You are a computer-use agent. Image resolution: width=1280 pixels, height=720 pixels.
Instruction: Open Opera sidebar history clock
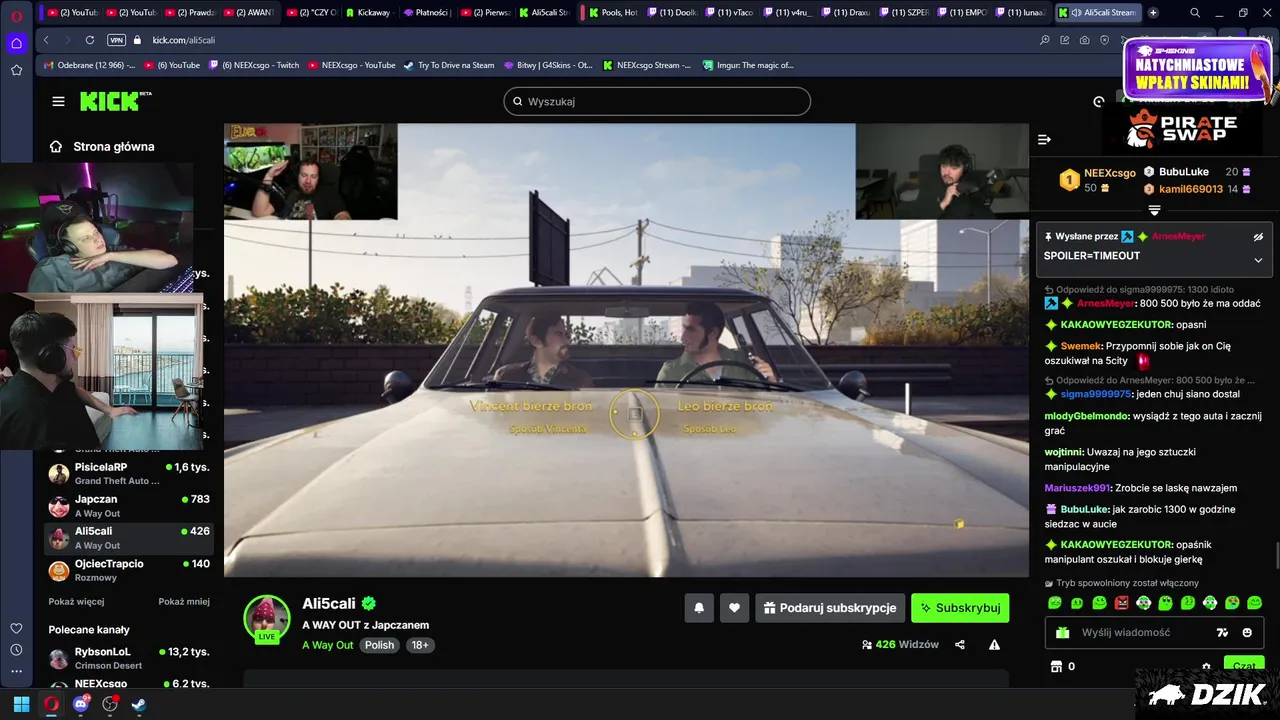[16, 650]
